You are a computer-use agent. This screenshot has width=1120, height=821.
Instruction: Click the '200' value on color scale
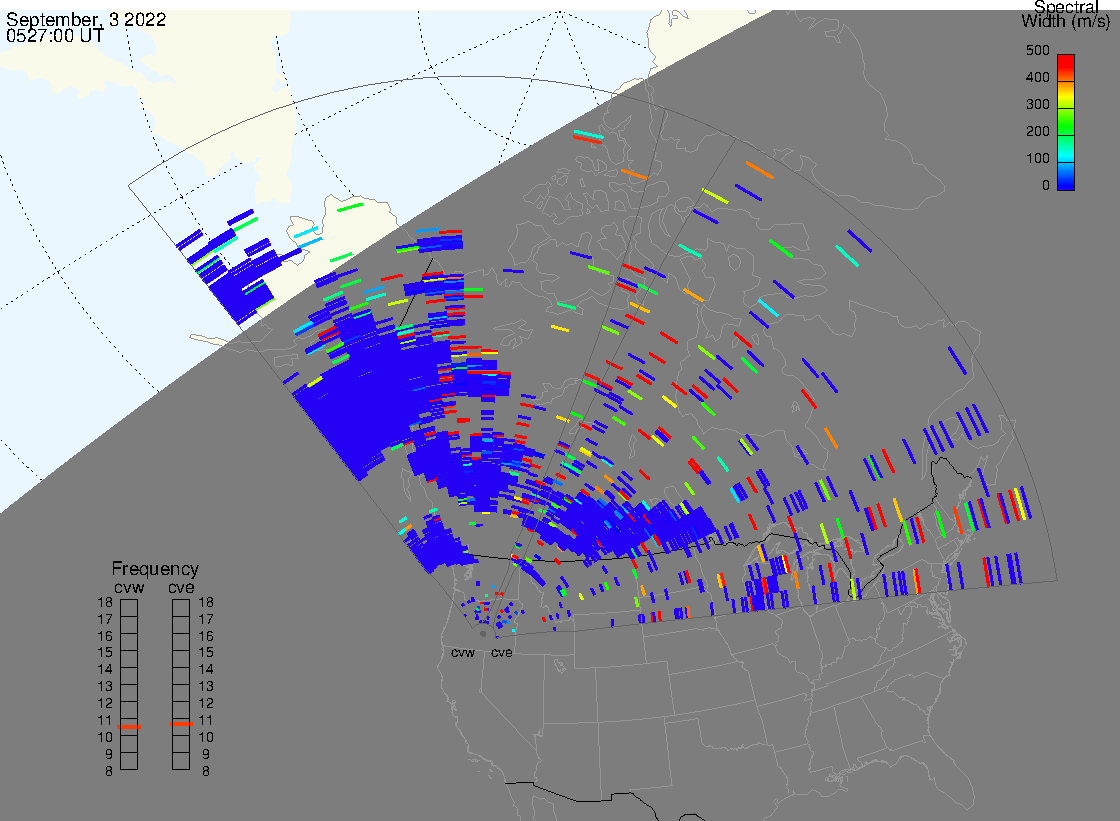[1037, 131]
